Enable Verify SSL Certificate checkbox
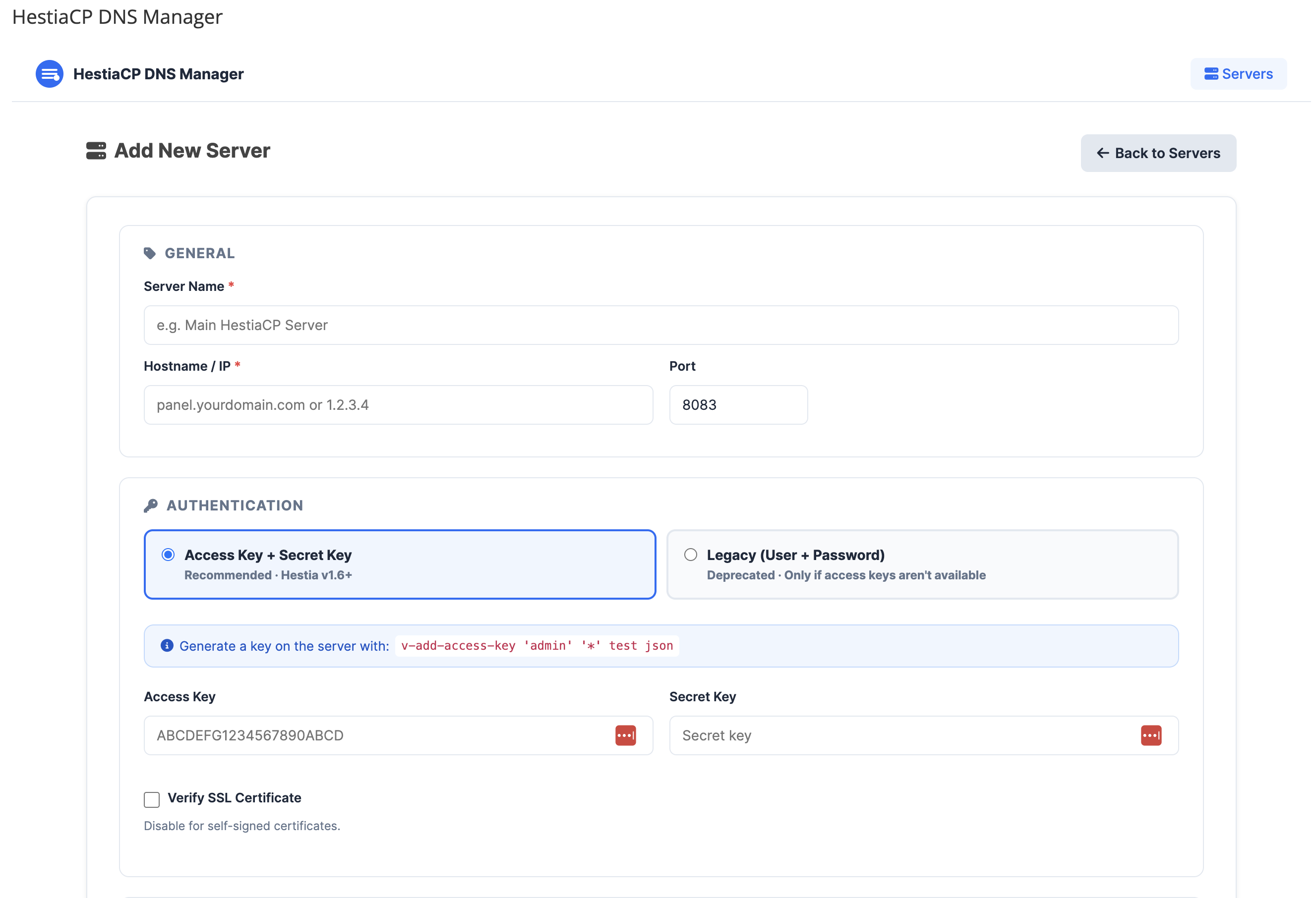Viewport: 1316px width, 898px height. click(x=152, y=799)
